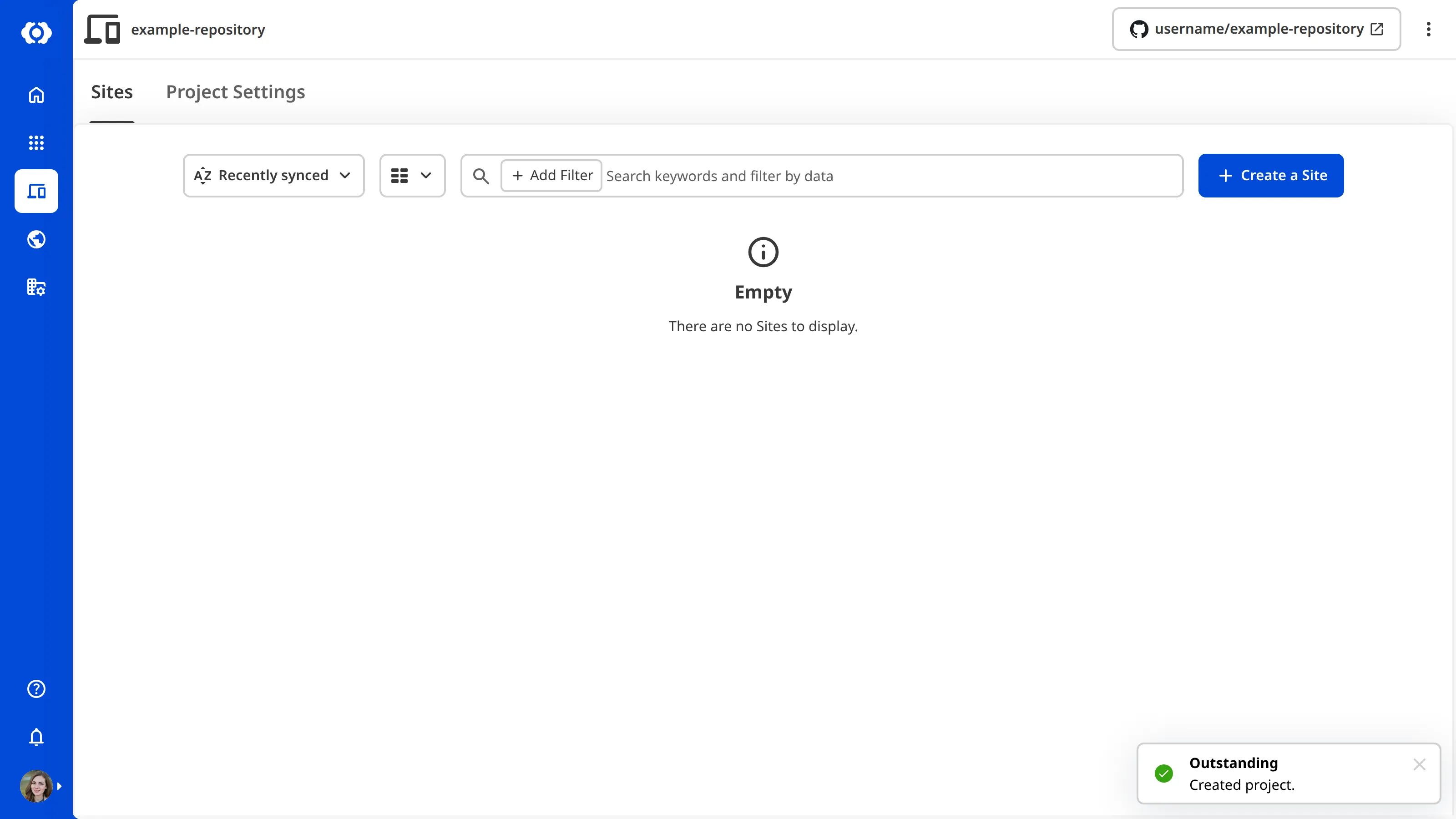Dismiss the Created project notification
This screenshot has width=1456, height=819.
1419,764
